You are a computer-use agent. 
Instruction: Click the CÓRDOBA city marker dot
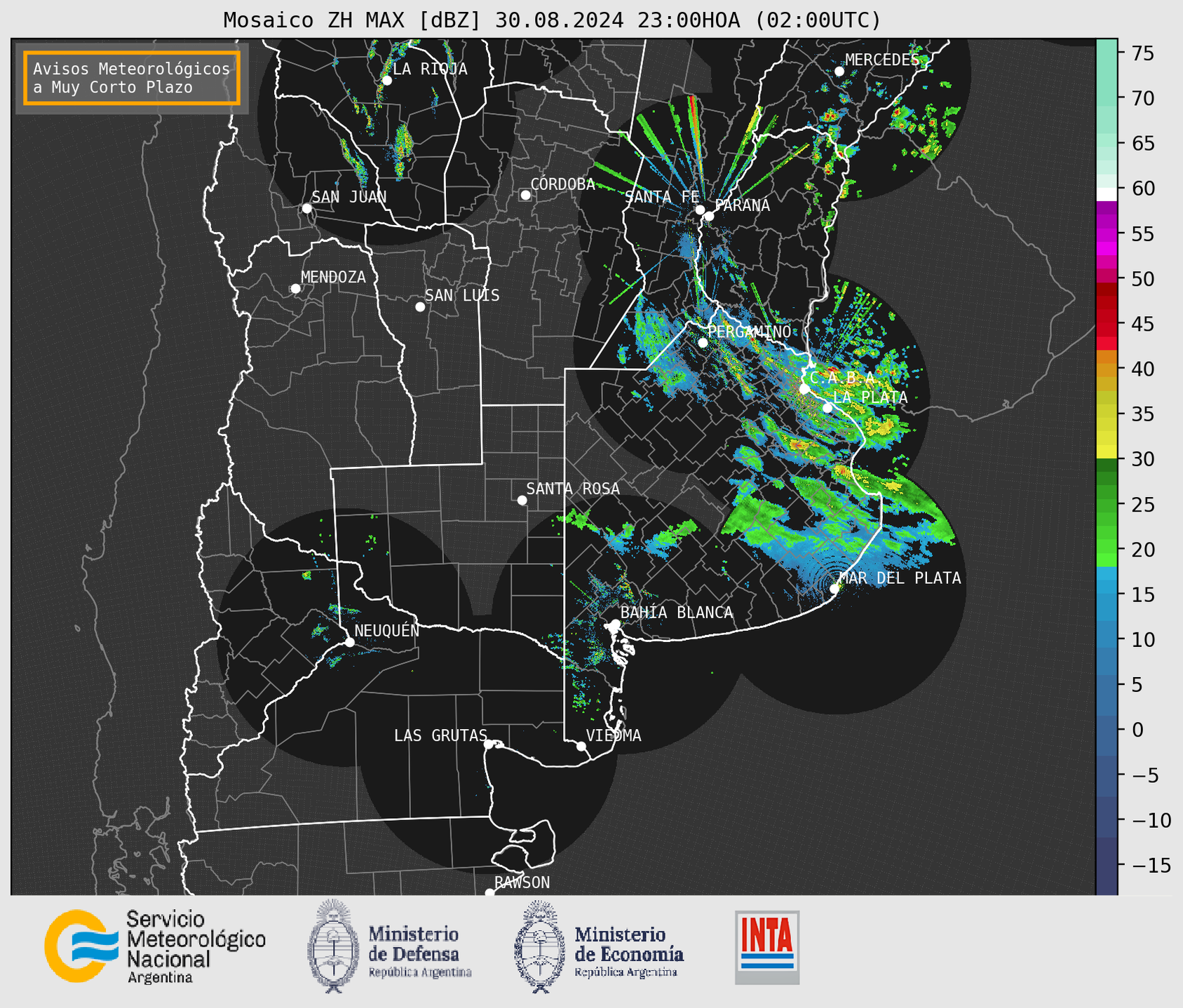[x=525, y=195]
